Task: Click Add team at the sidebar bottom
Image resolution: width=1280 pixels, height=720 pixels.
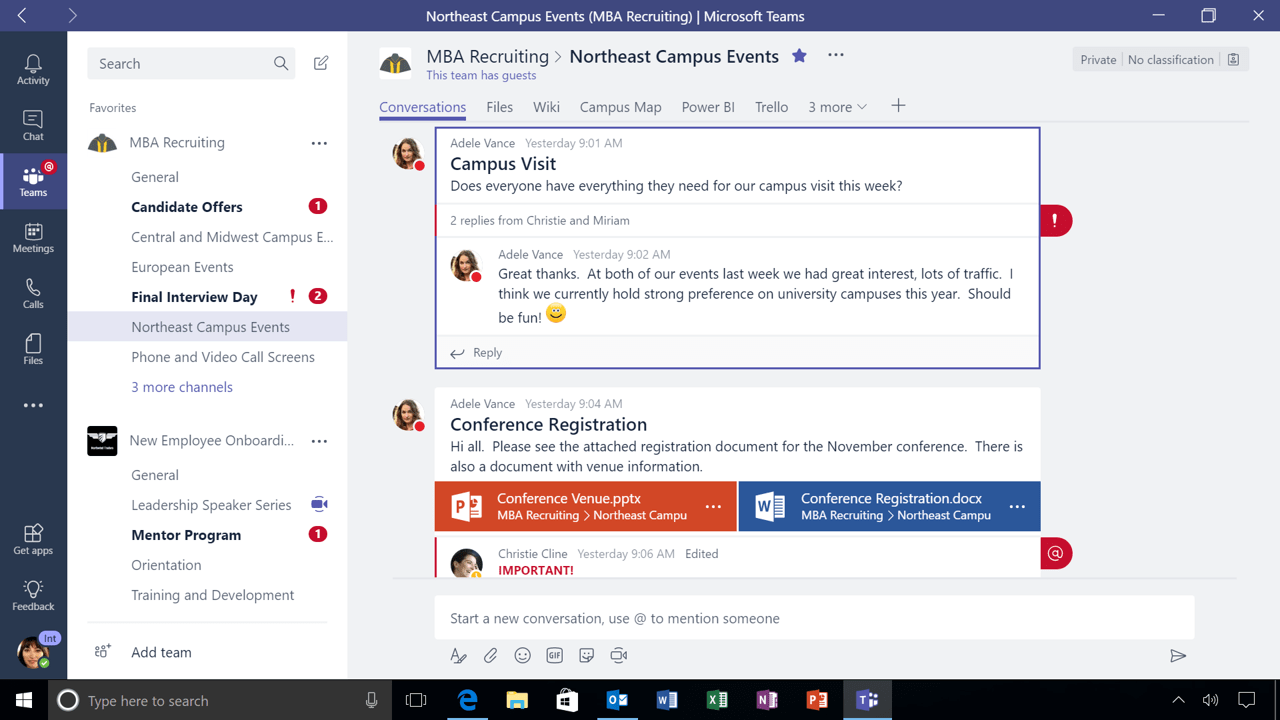Action: pos(161,652)
